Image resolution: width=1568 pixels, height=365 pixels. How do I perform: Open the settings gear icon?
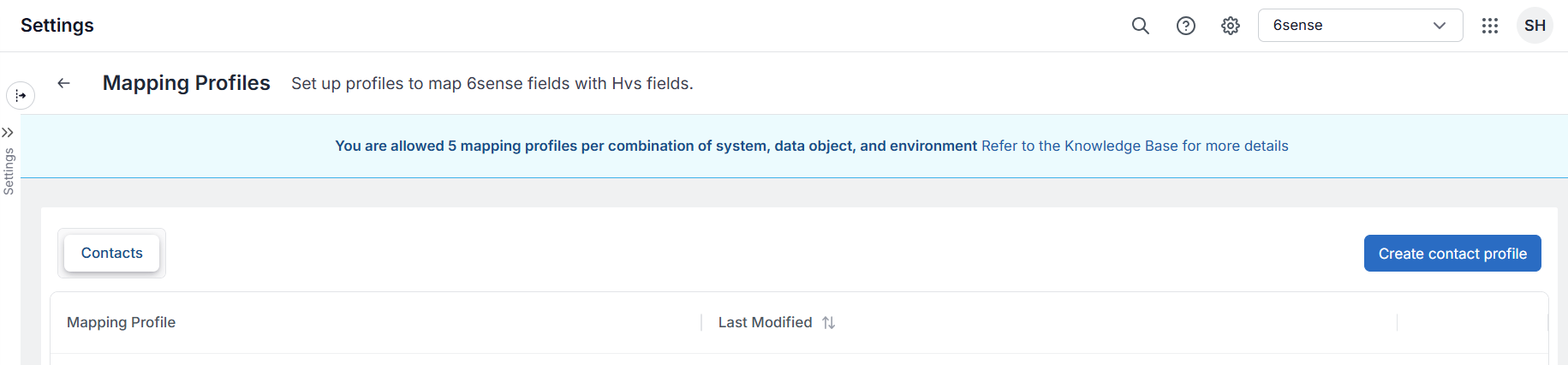tap(1231, 26)
